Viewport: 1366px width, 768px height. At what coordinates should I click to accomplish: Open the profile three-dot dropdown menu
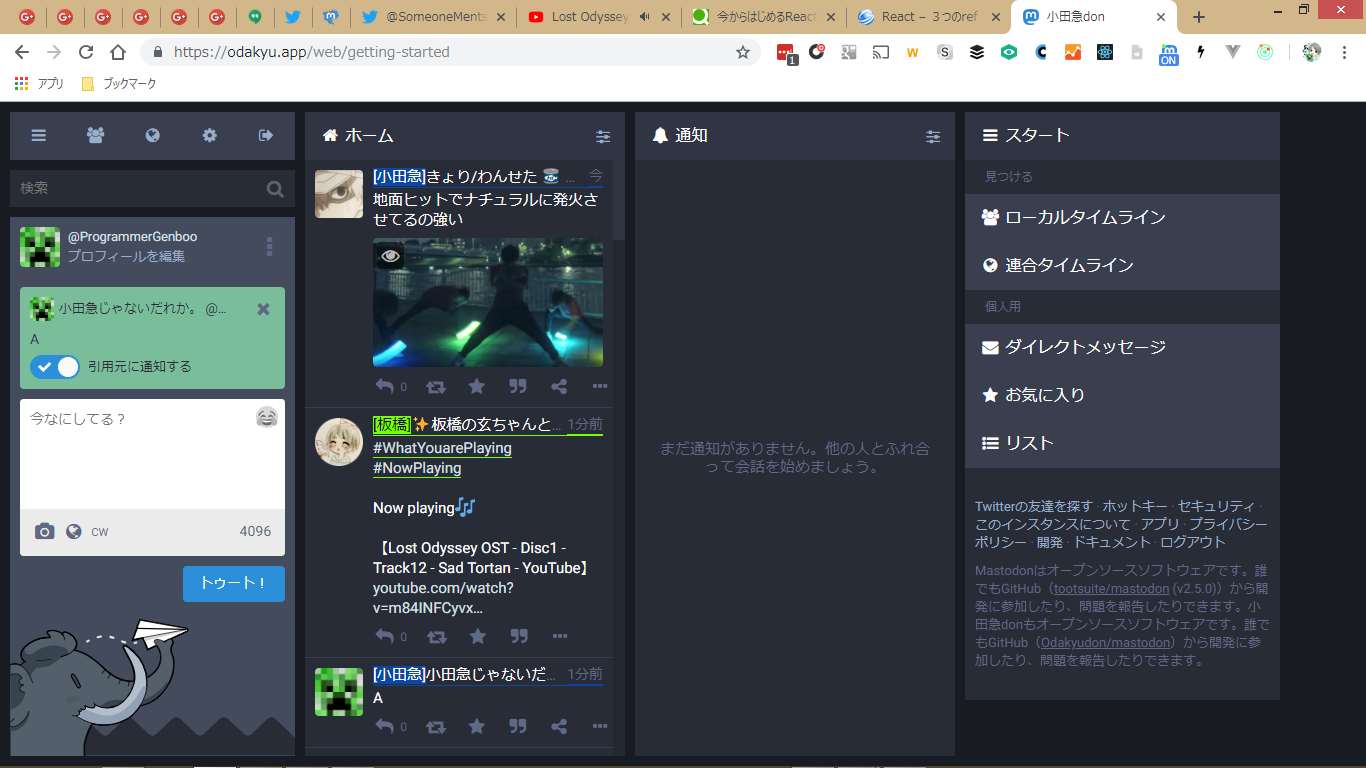[x=269, y=247]
